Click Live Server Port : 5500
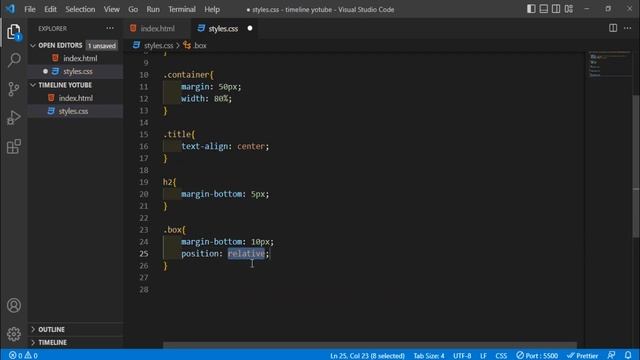 click(537, 356)
